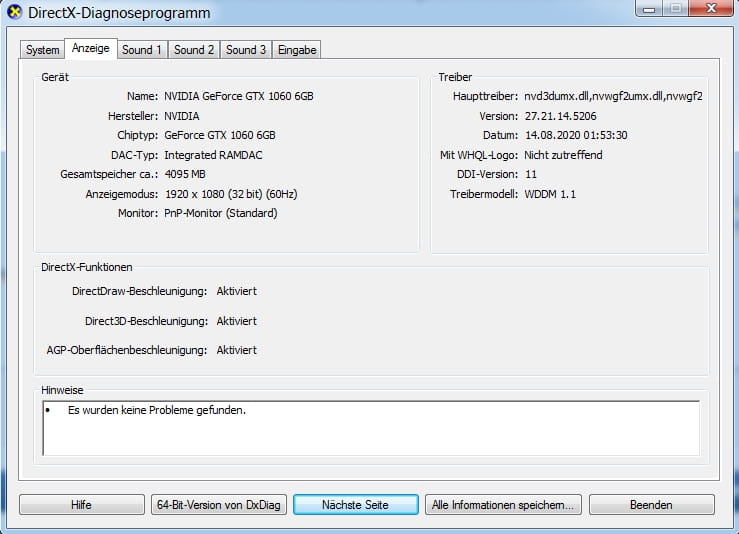This screenshot has width=739, height=534.
Task: Select the Anzeige tab
Action: (90, 49)
